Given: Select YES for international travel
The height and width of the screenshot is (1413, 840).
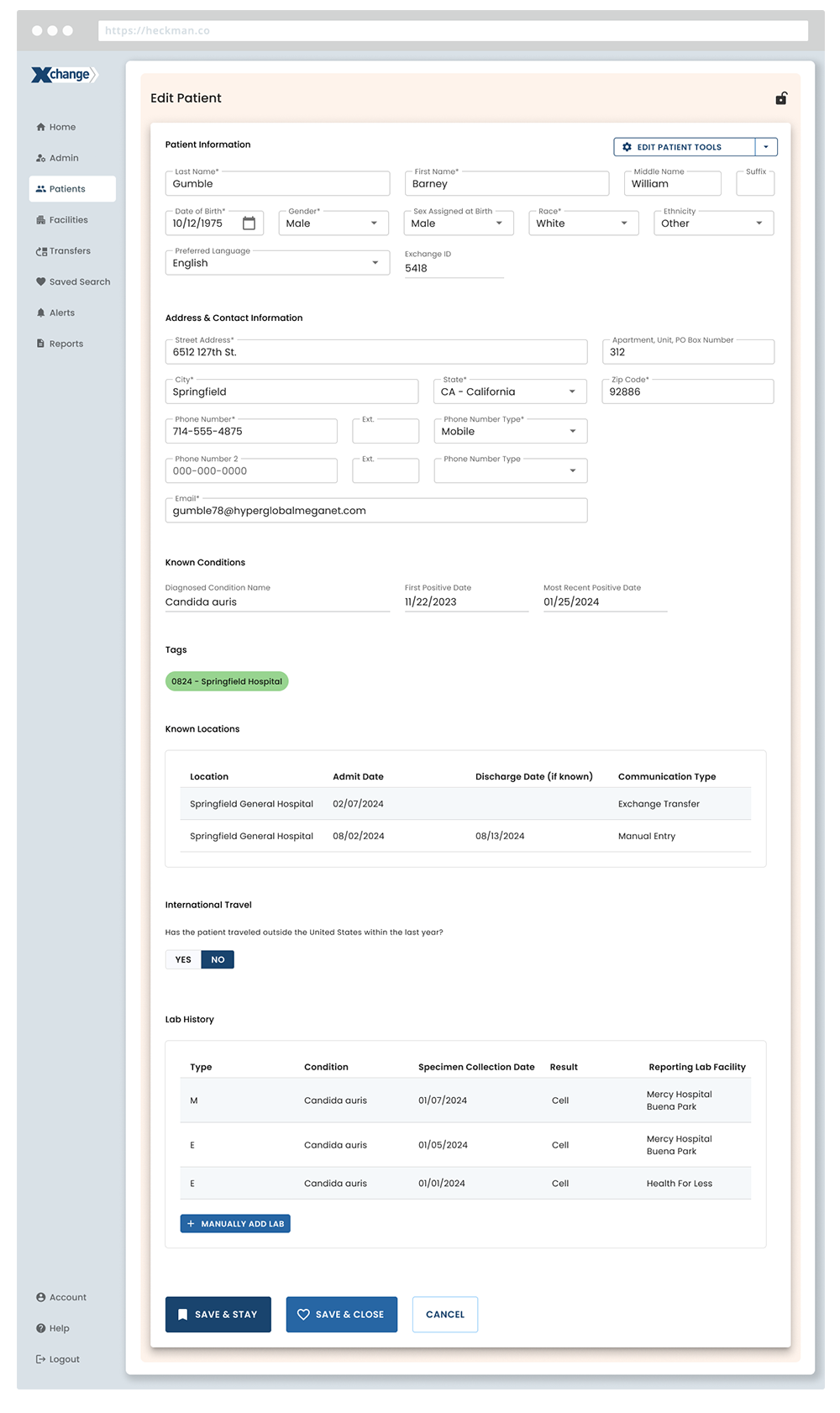Looking at the screenshot, I should (x=183, y=959).
